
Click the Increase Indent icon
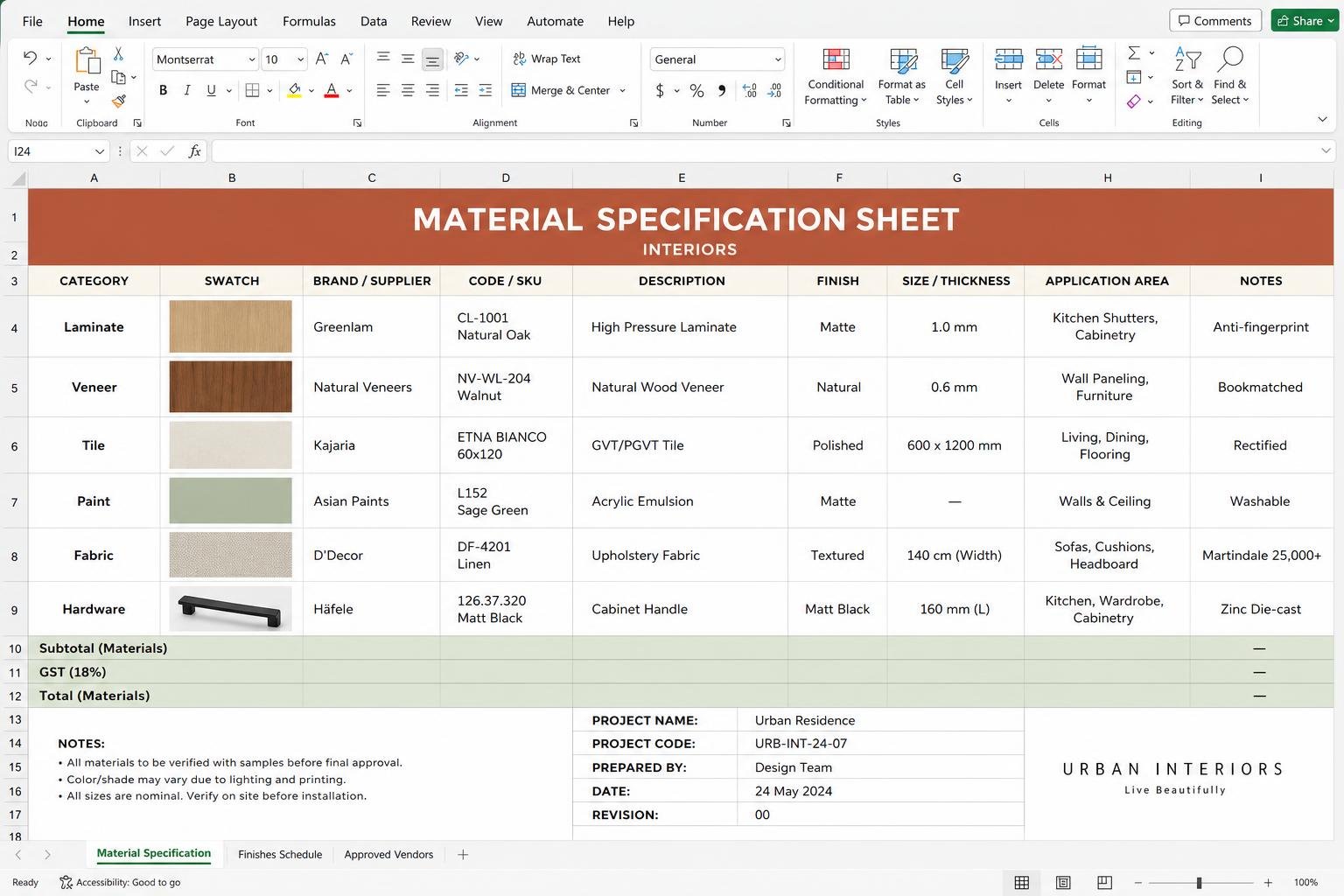click(486, 90)
